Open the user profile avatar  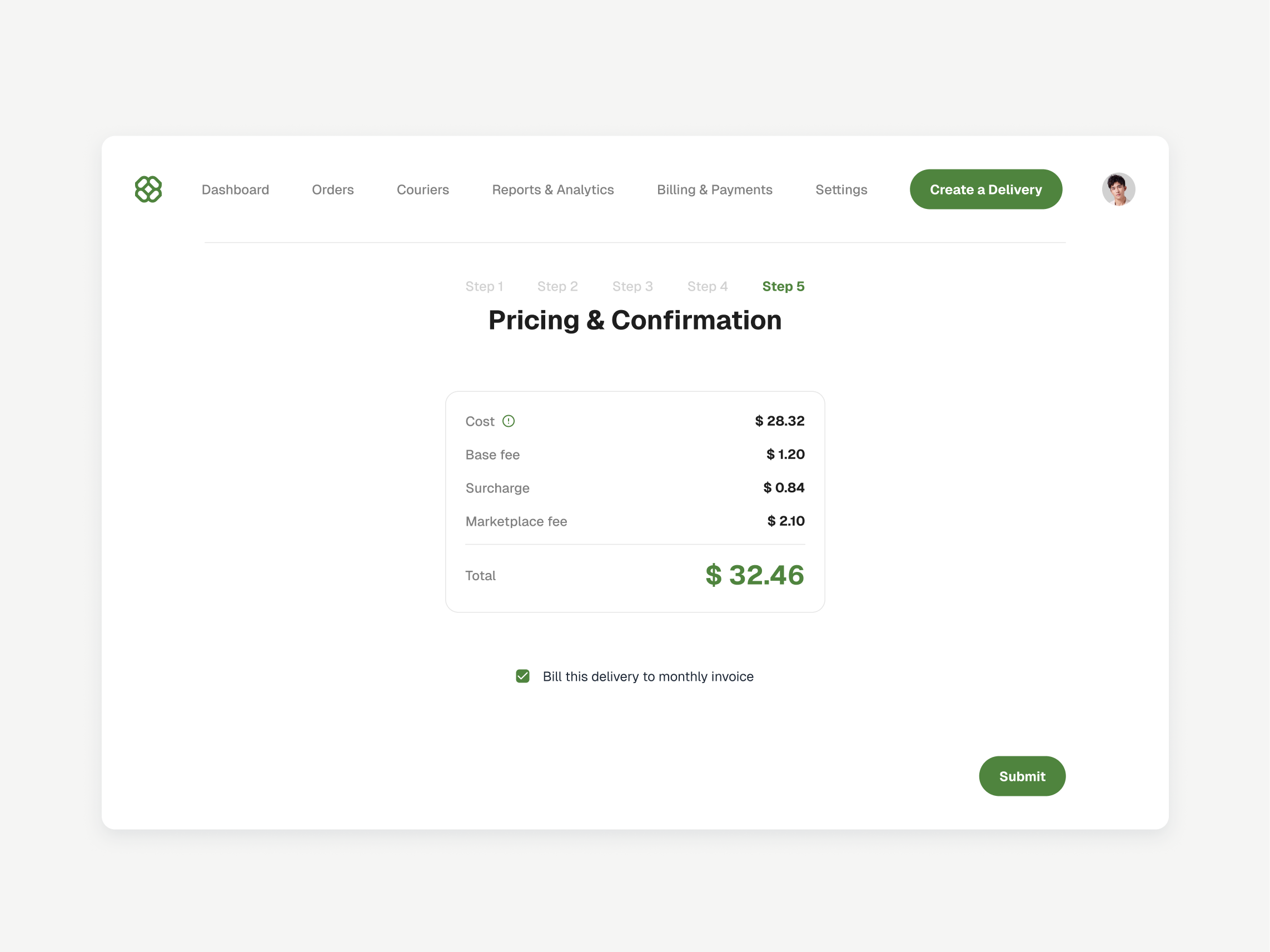1117,189
